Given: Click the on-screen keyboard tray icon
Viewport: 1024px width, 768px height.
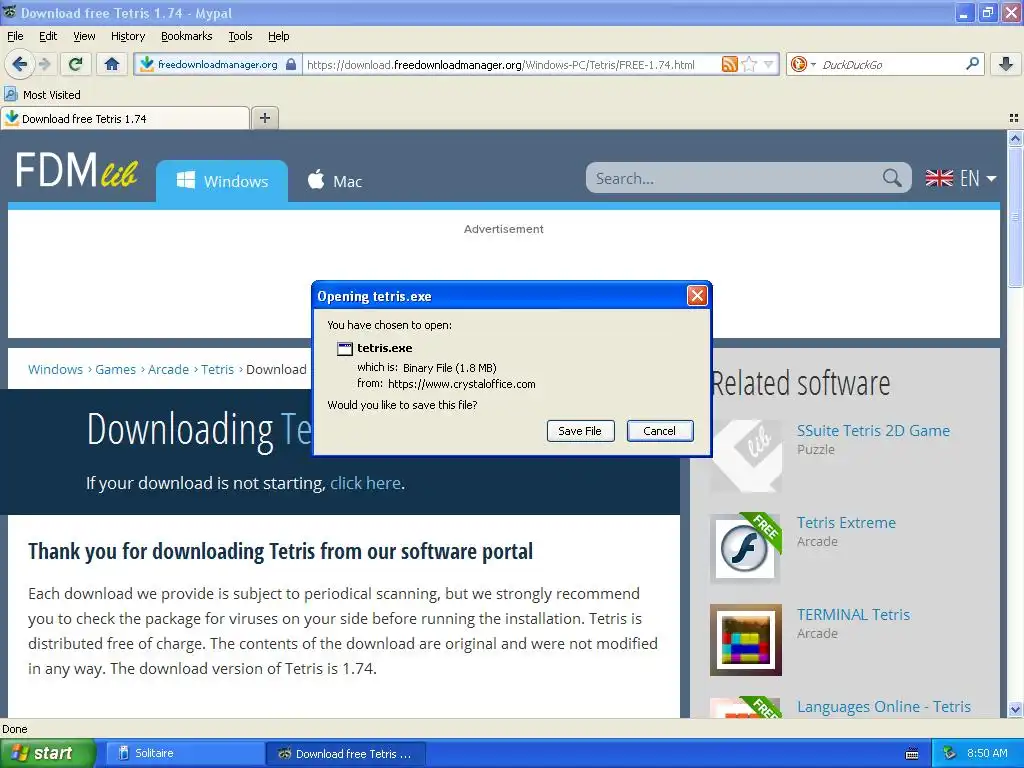Looking at the screenshot, I should [912, 754].
